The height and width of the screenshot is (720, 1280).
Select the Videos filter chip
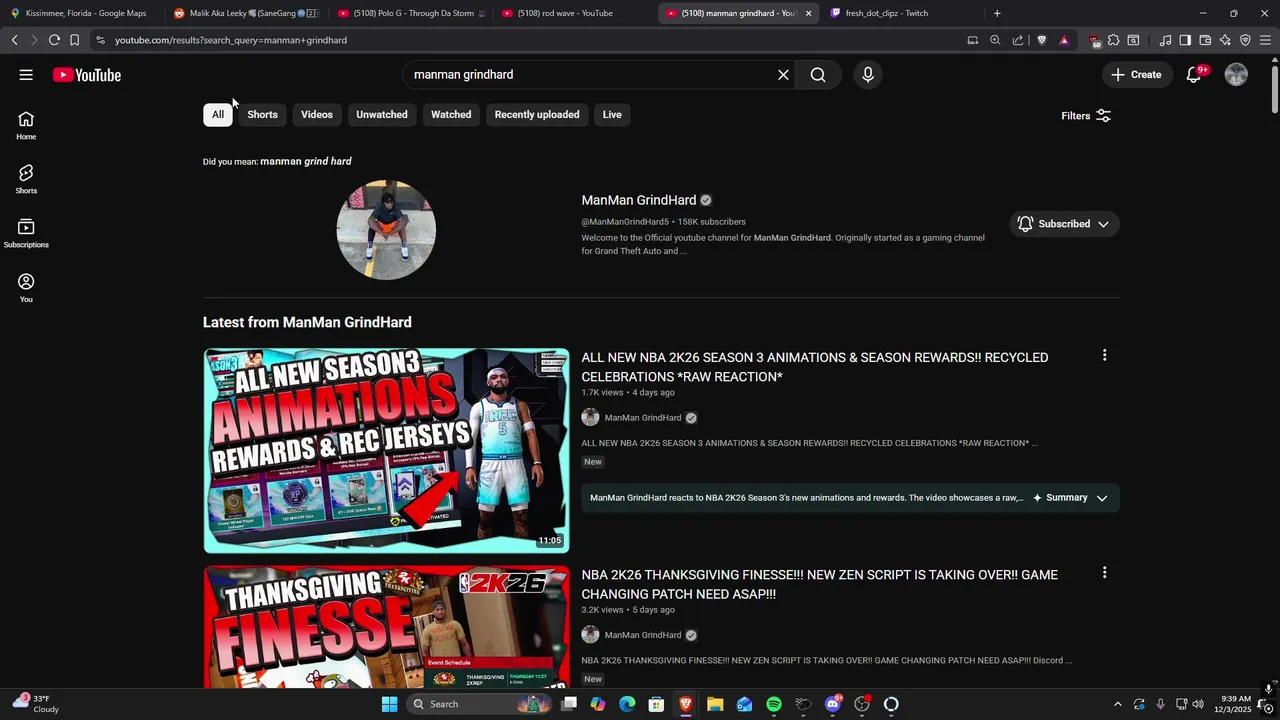point(317,114)
